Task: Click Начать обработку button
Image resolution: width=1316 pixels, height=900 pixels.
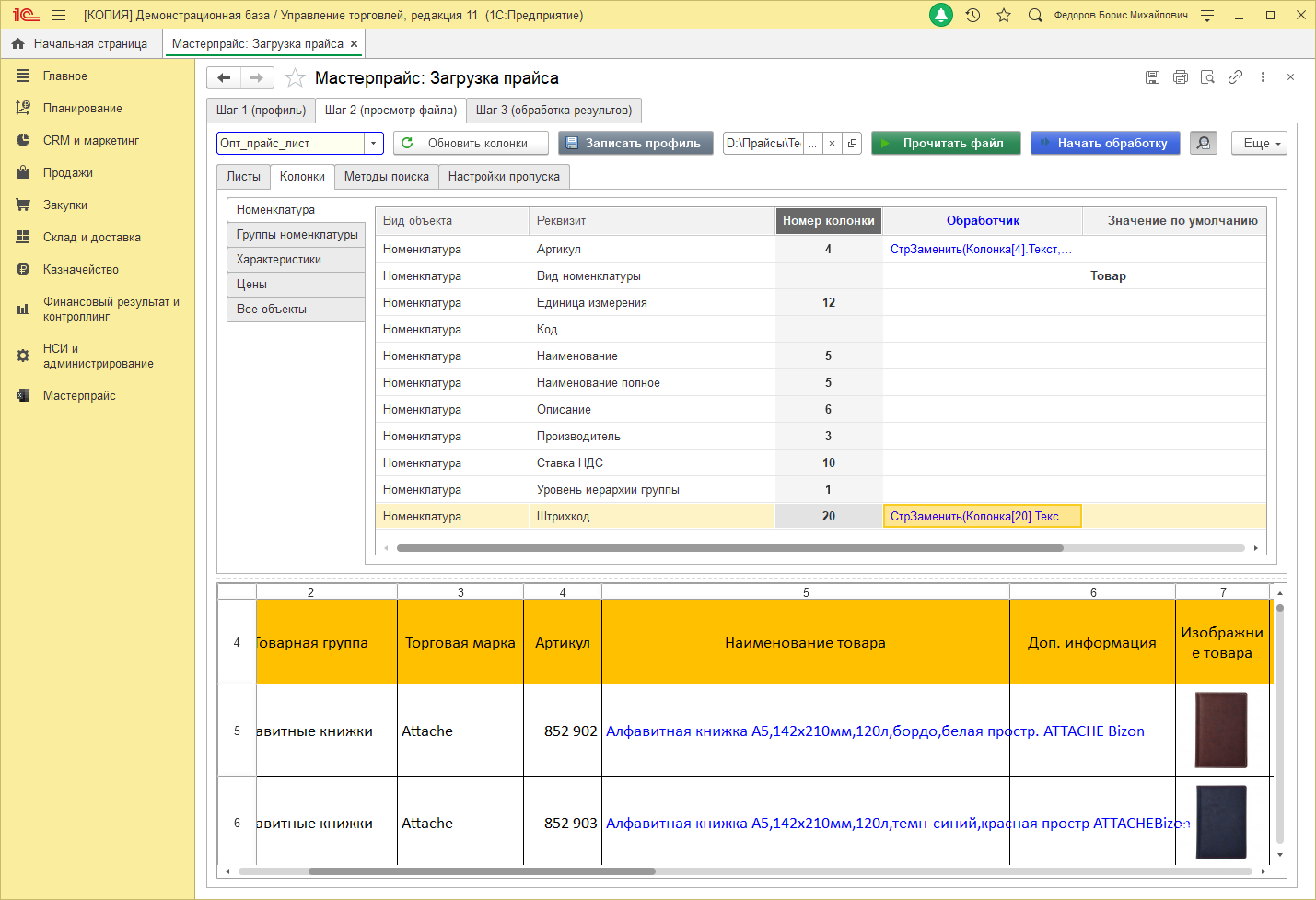Action: 1104,143
